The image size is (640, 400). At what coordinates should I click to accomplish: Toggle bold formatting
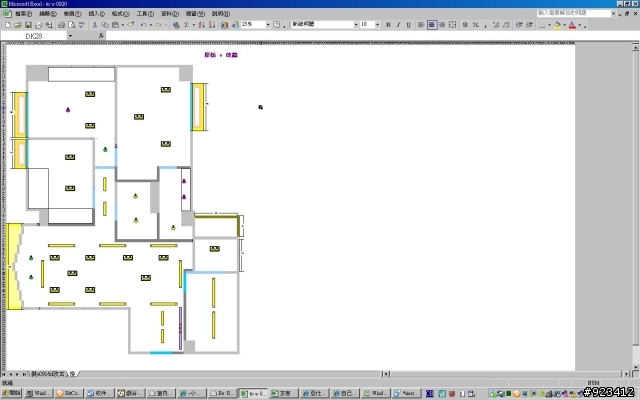(x=388, y=25)
